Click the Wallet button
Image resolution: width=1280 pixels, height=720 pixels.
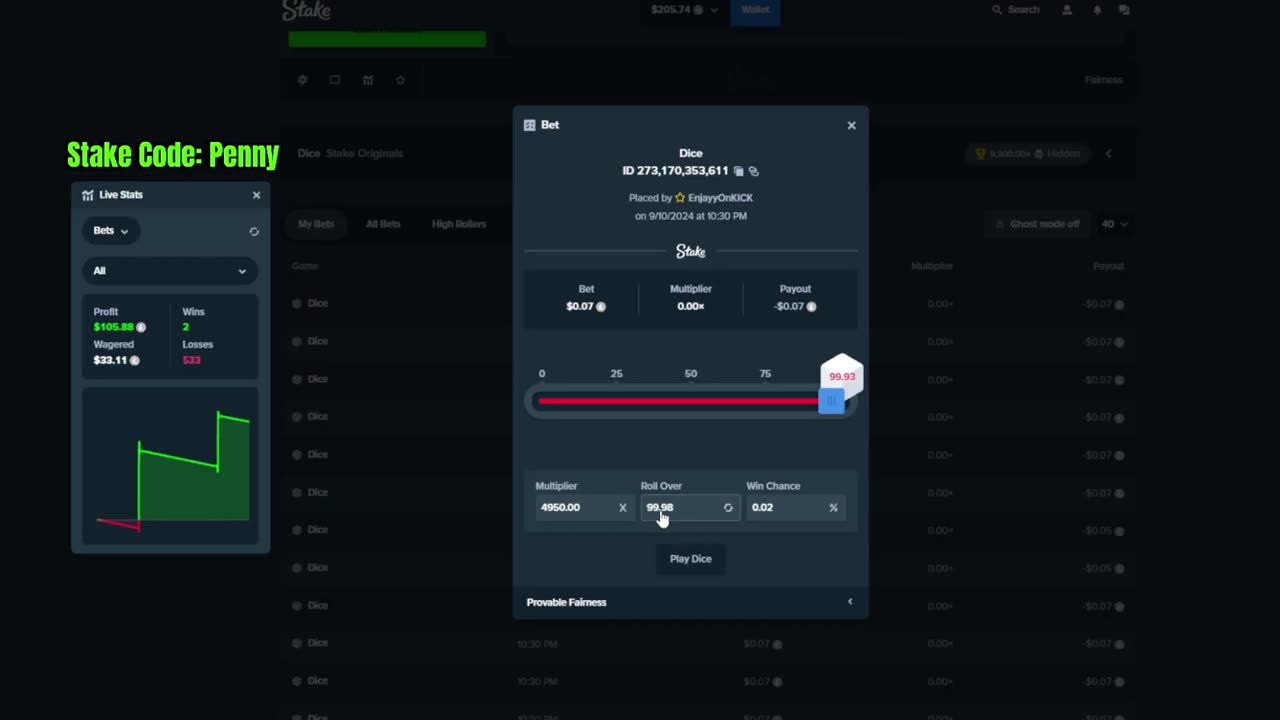755,10
